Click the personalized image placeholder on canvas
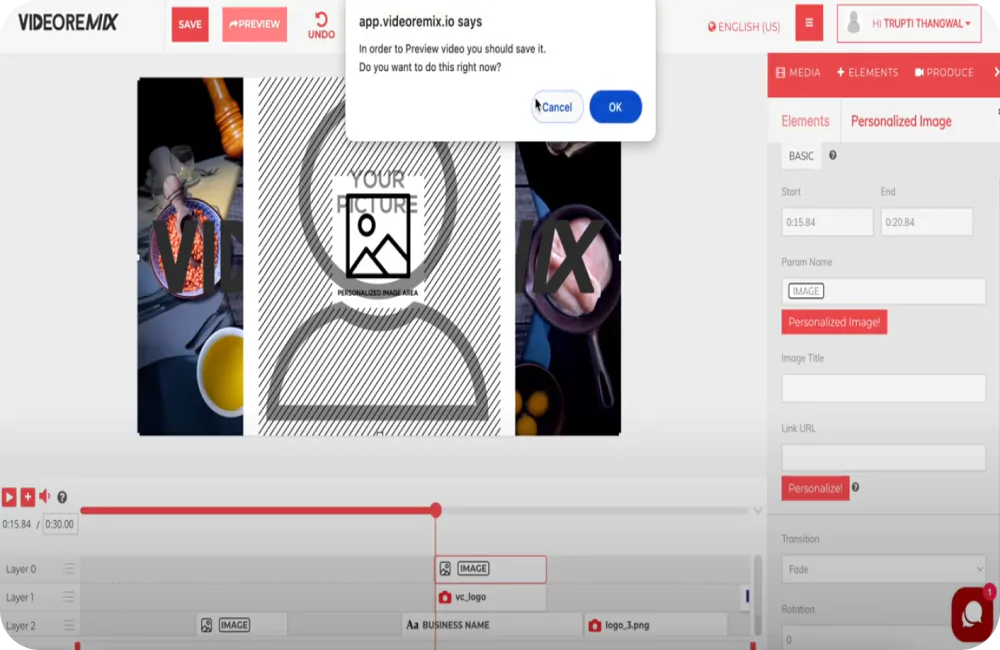The image size is (1000, 650). (x=379, y=256)
